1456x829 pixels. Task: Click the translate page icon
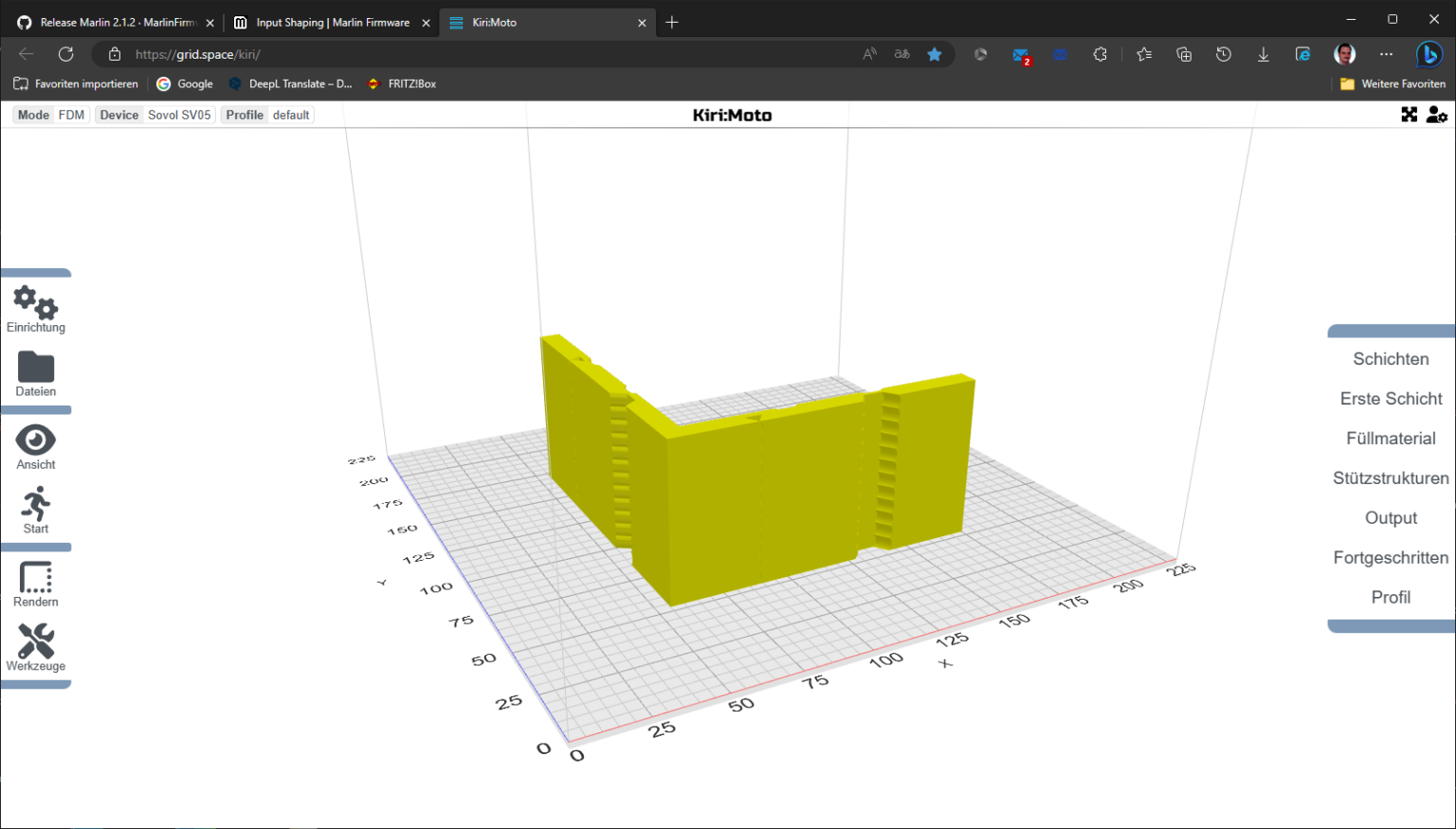coord(901,54)
